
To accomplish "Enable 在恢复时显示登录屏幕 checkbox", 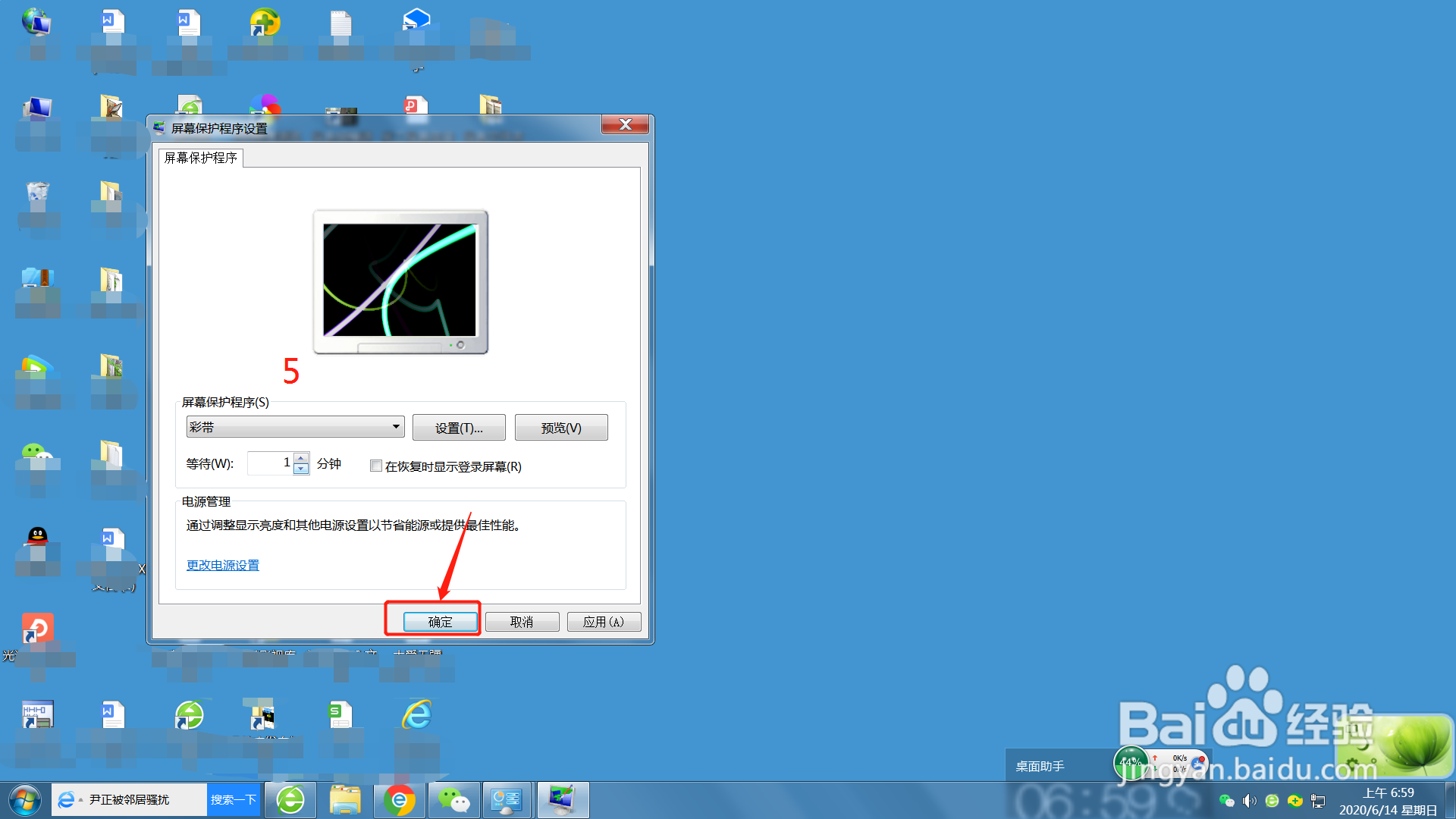I will pos(376,466).
